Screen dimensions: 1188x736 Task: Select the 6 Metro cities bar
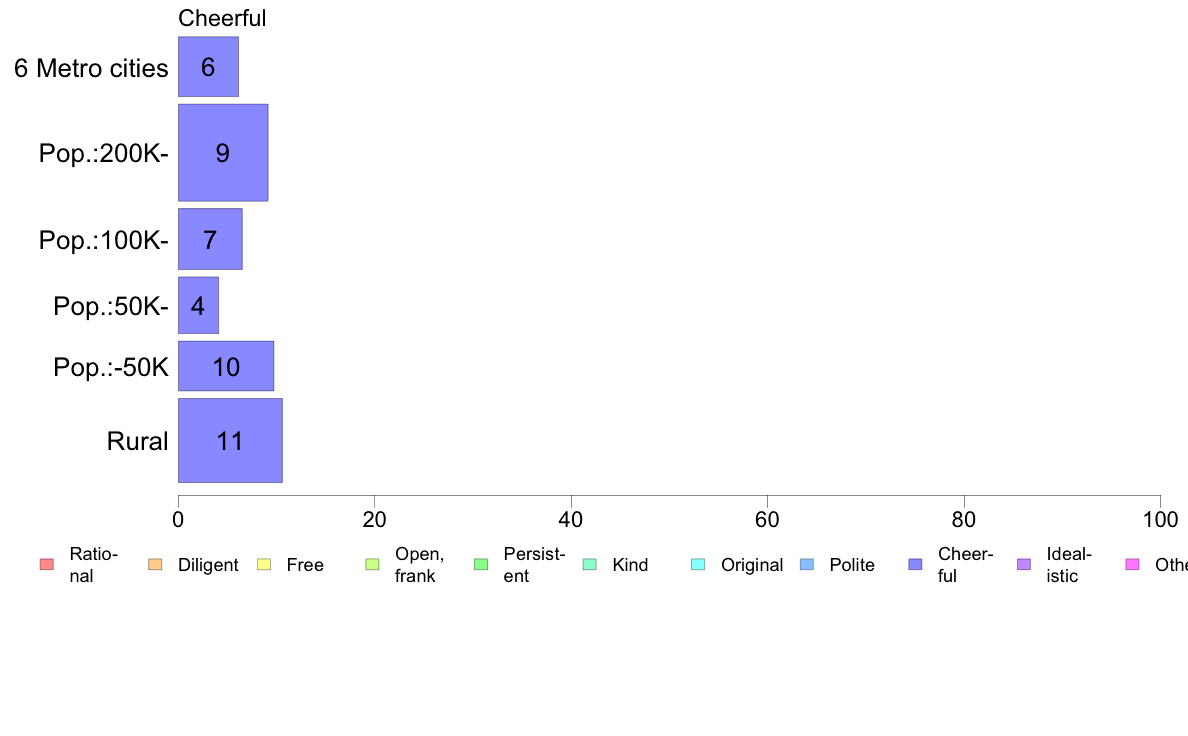click(208, 67)
